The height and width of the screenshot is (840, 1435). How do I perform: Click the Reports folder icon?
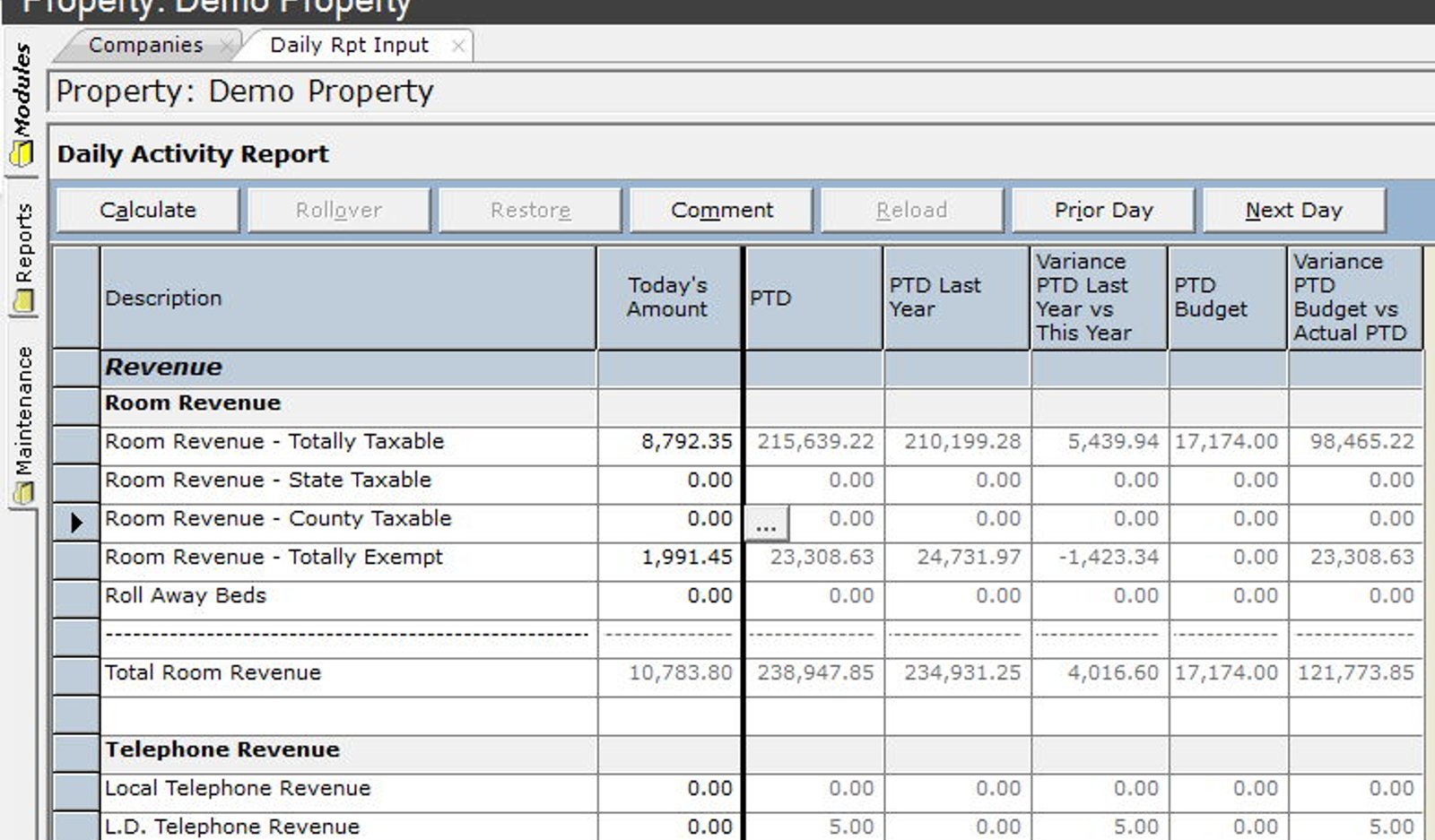tap(23, 301)
